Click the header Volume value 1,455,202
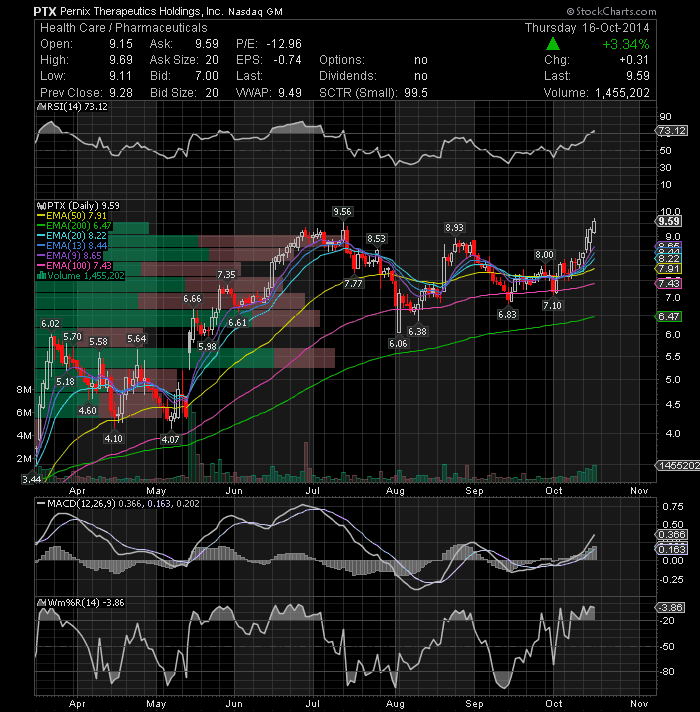The height and width of the screenshot is (712, 700). pos(622,93)
